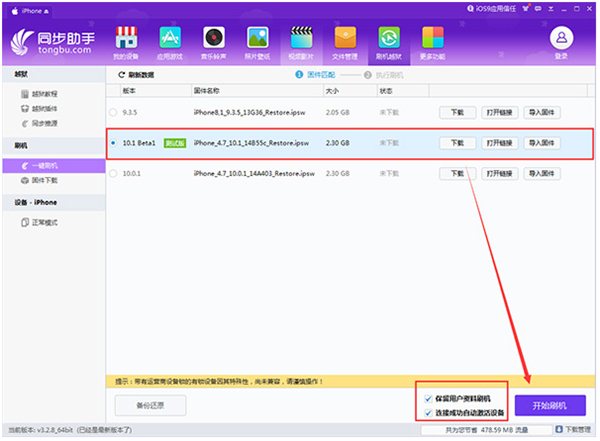Click Download button for 10.1 Beta1

(458, 143)
